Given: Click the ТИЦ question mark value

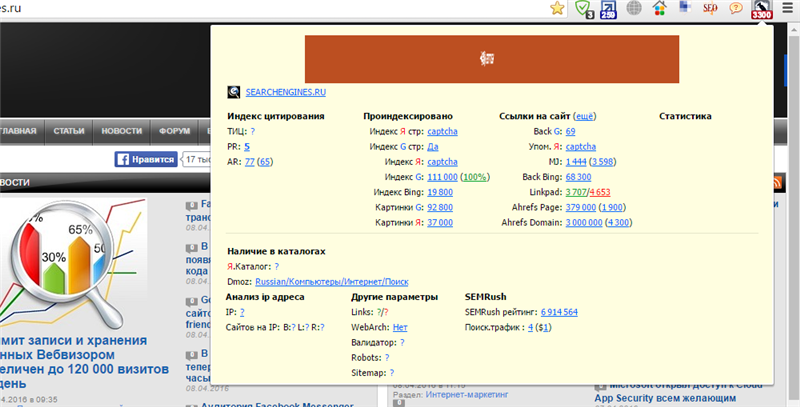Looking at the screenshot, I should coord(253,132).
